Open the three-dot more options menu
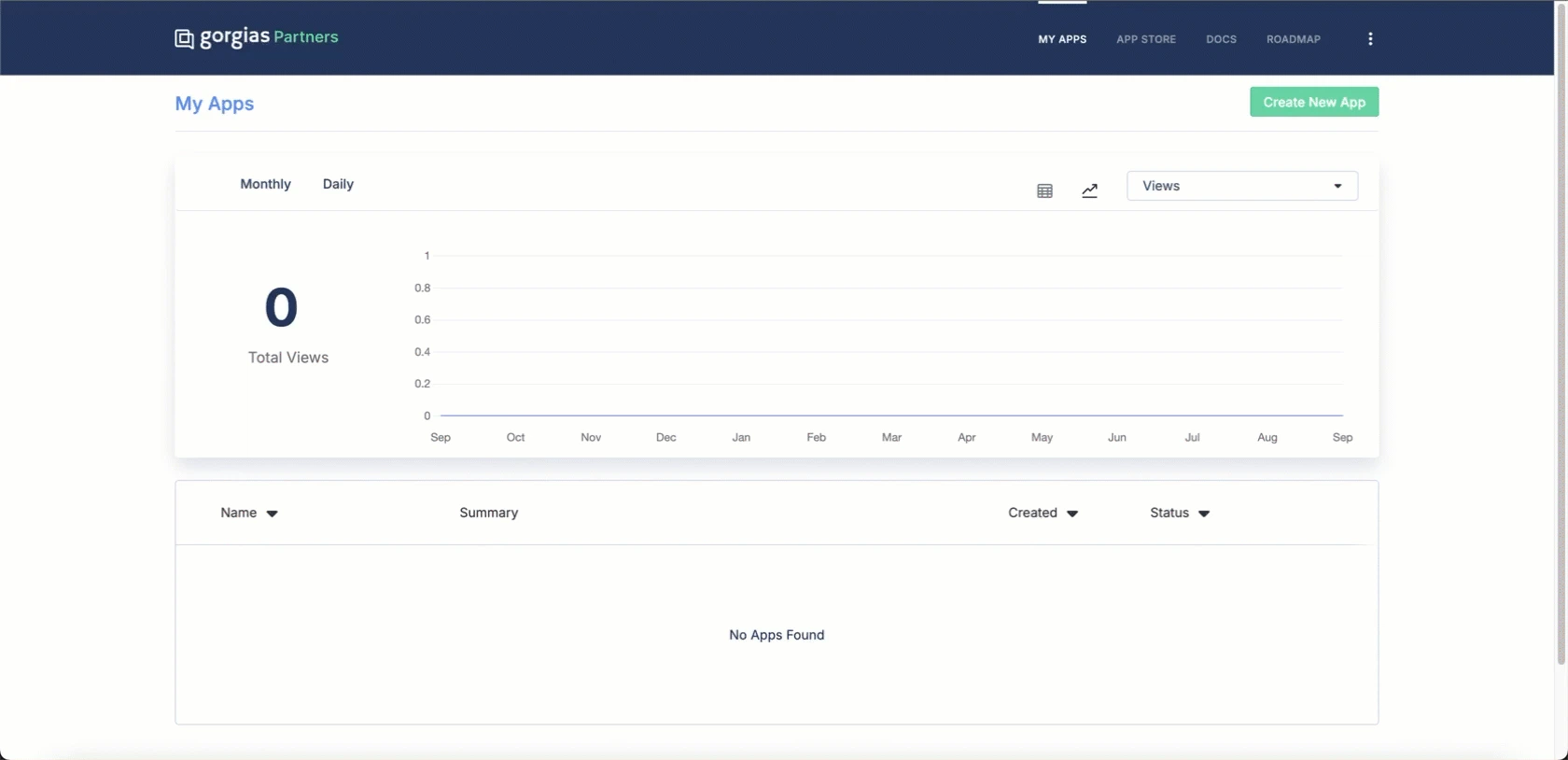The height and width of the screenshot is (760, 1568). (x=1370, y=39)
